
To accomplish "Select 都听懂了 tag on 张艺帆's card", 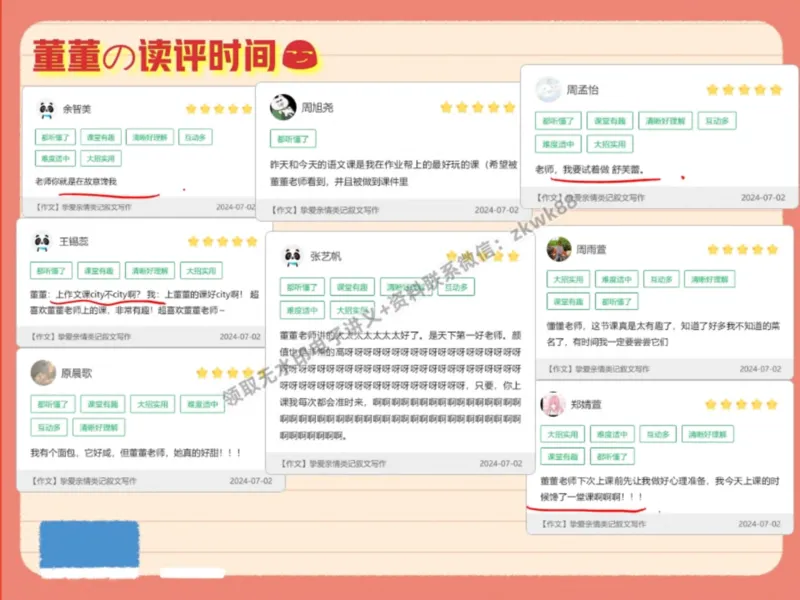I will click(302, 287).
